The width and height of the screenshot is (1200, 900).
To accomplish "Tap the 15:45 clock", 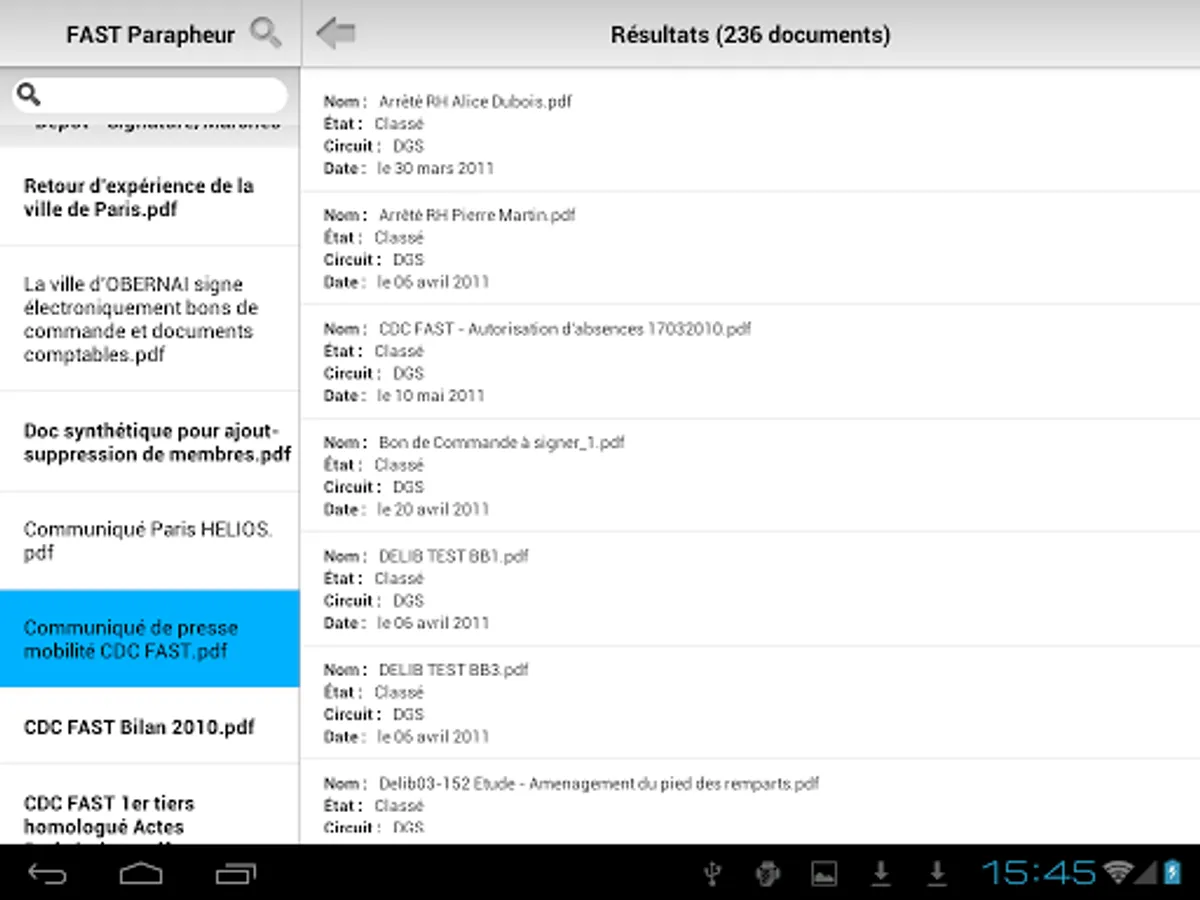I will pos(1039,873).
